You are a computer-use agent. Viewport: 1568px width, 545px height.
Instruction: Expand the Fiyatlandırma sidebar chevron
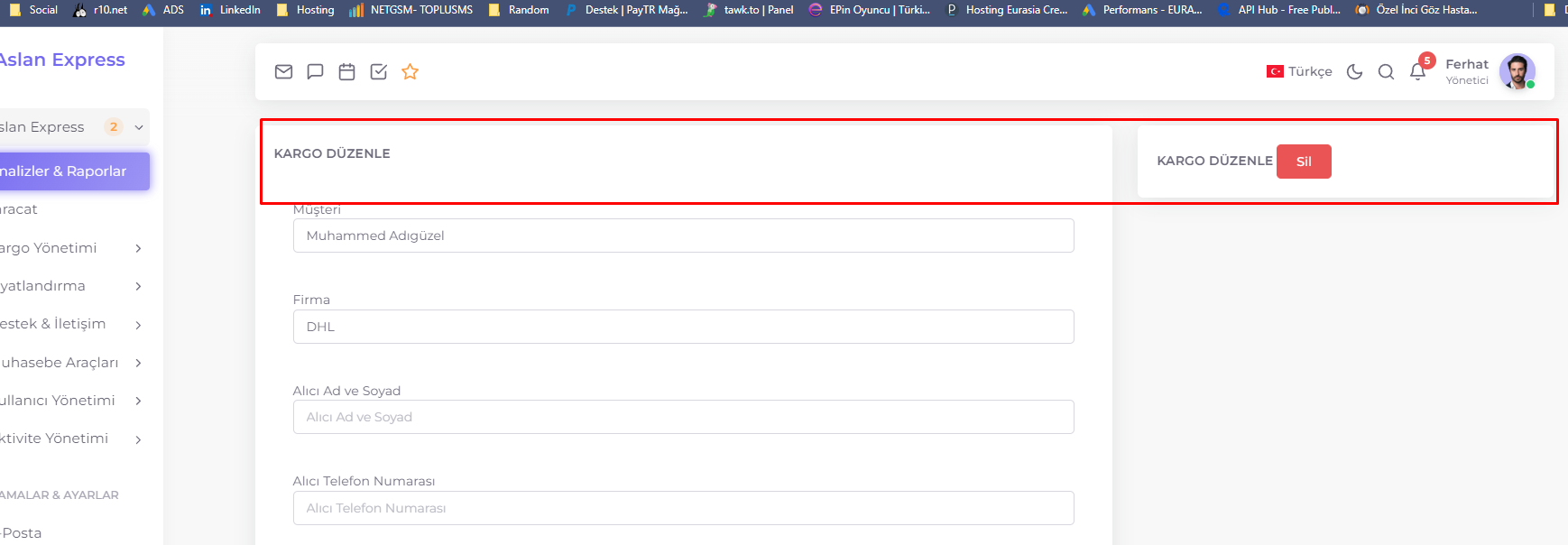click(138, 286)
